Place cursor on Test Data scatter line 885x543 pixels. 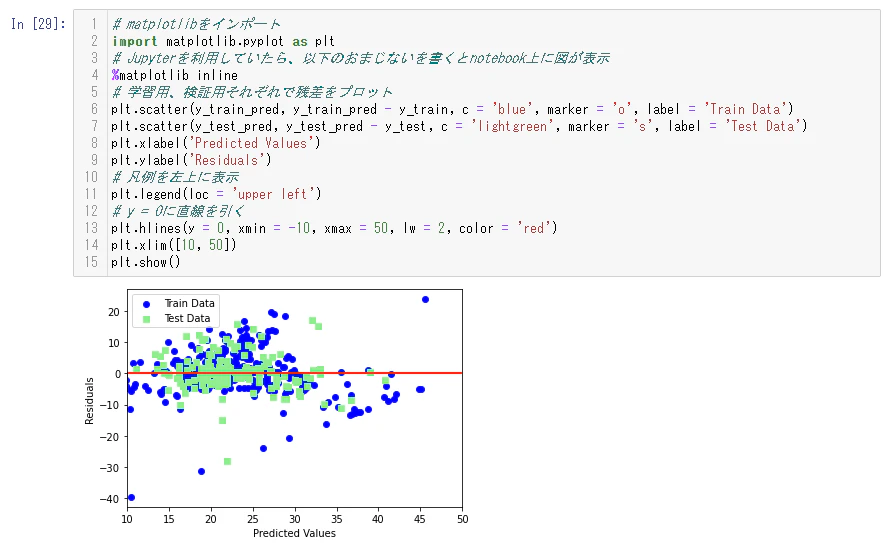pos(459,126)
